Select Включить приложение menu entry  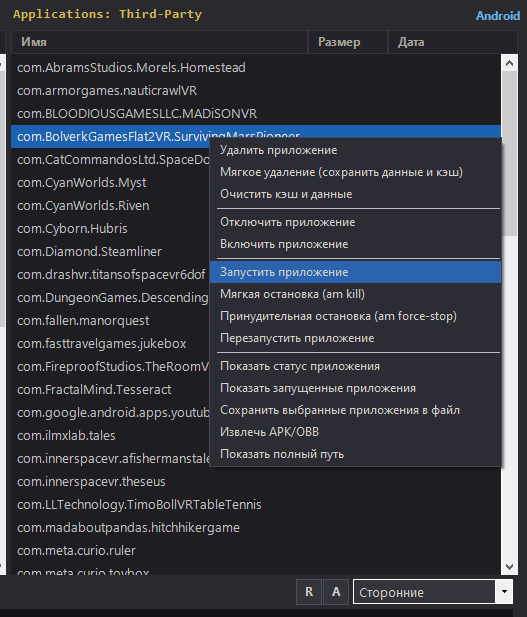coord(355,244)
